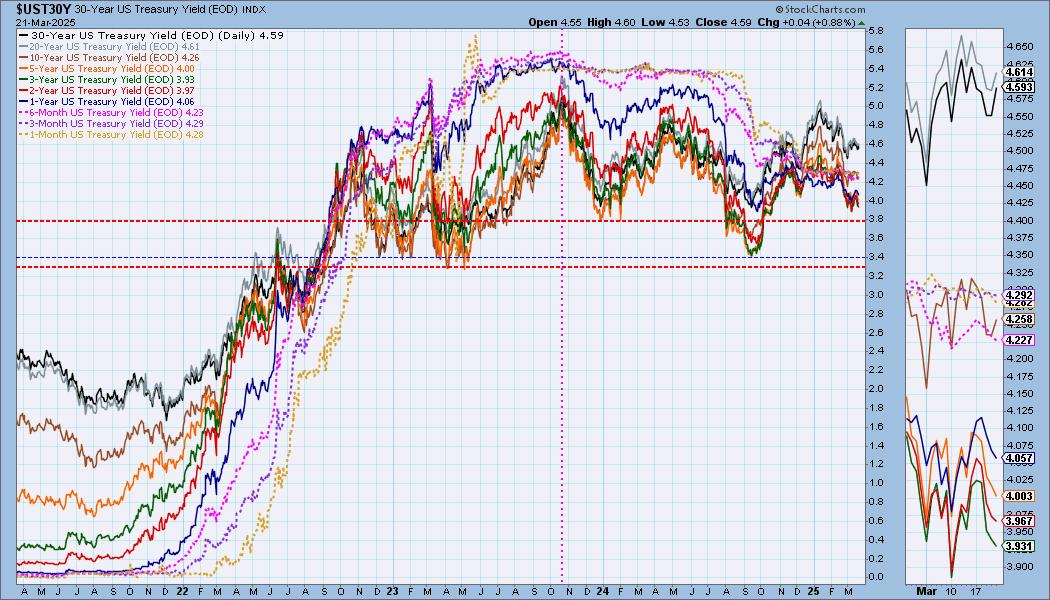1050x600 pixels.
Task: Click the 3-Month US Treasury Yield legend entry
Action: [112, 123]
